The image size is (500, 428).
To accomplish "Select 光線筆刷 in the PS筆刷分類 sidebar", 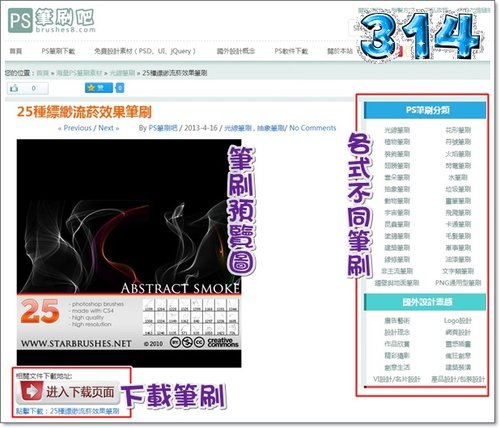I will [x=397, y=130].
